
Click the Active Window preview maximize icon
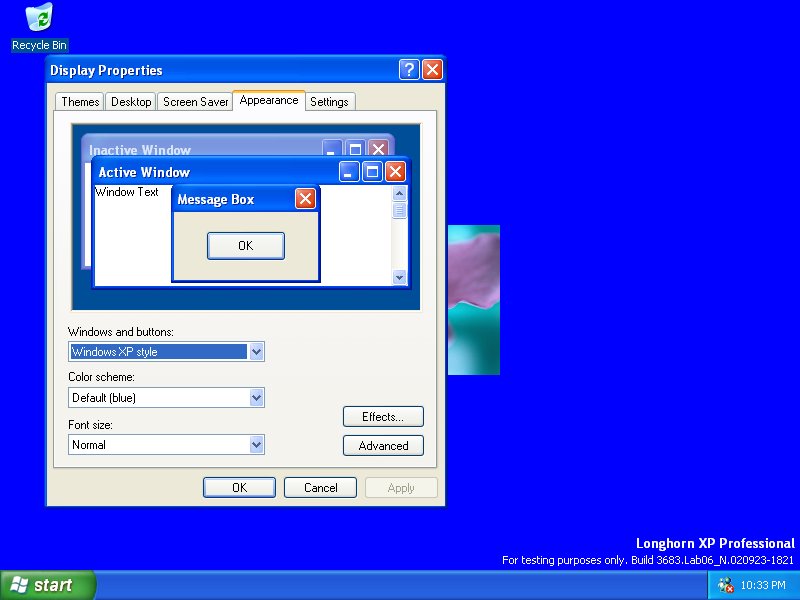click(372, 172)
